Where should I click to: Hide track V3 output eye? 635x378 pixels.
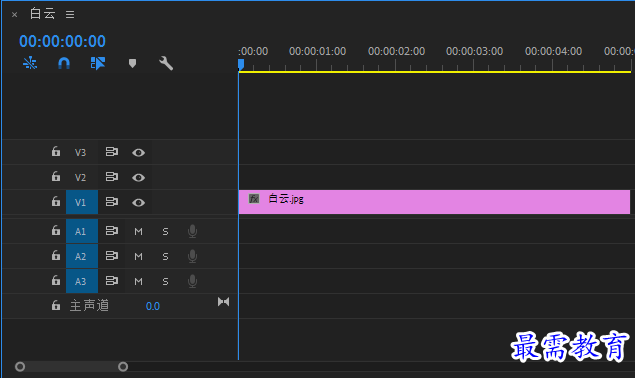point(139,153)
